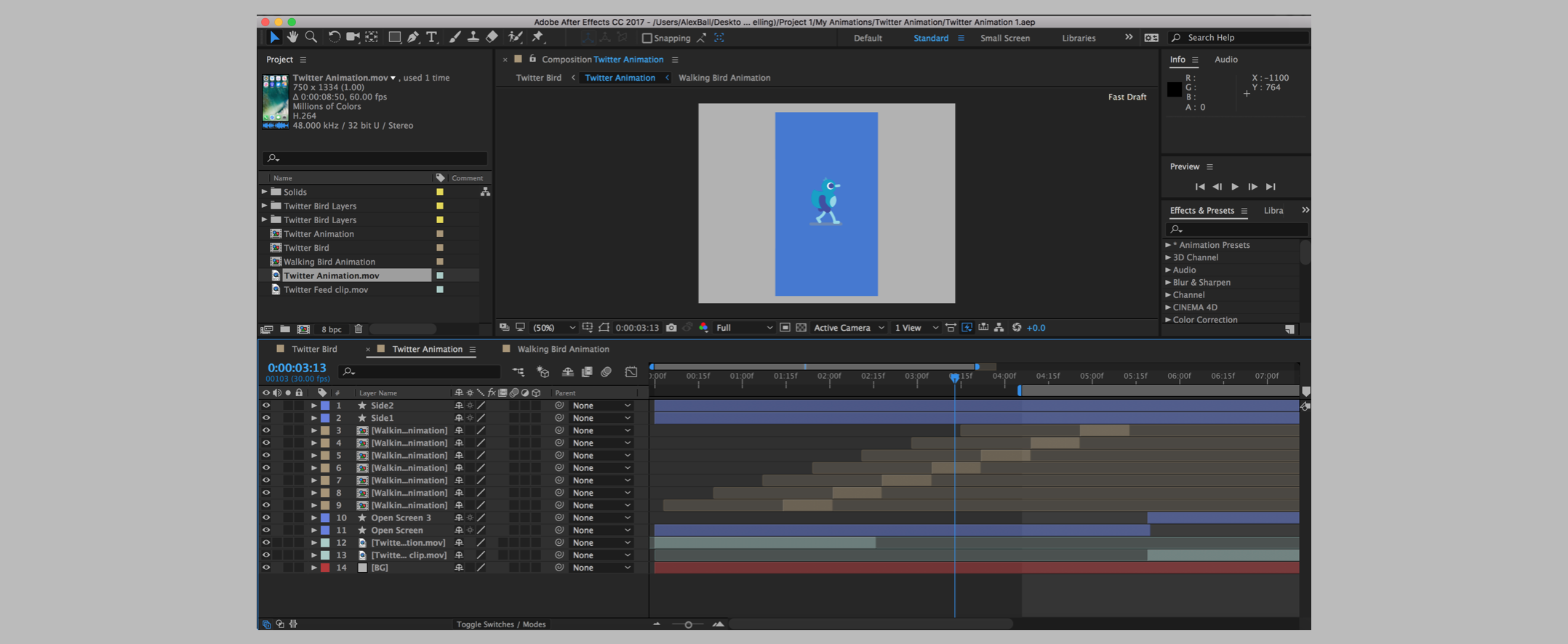The width and height of the screenshot is (1568, 644).
Task: Toggle transparency grid in viewer
Action: coord(801,328)
